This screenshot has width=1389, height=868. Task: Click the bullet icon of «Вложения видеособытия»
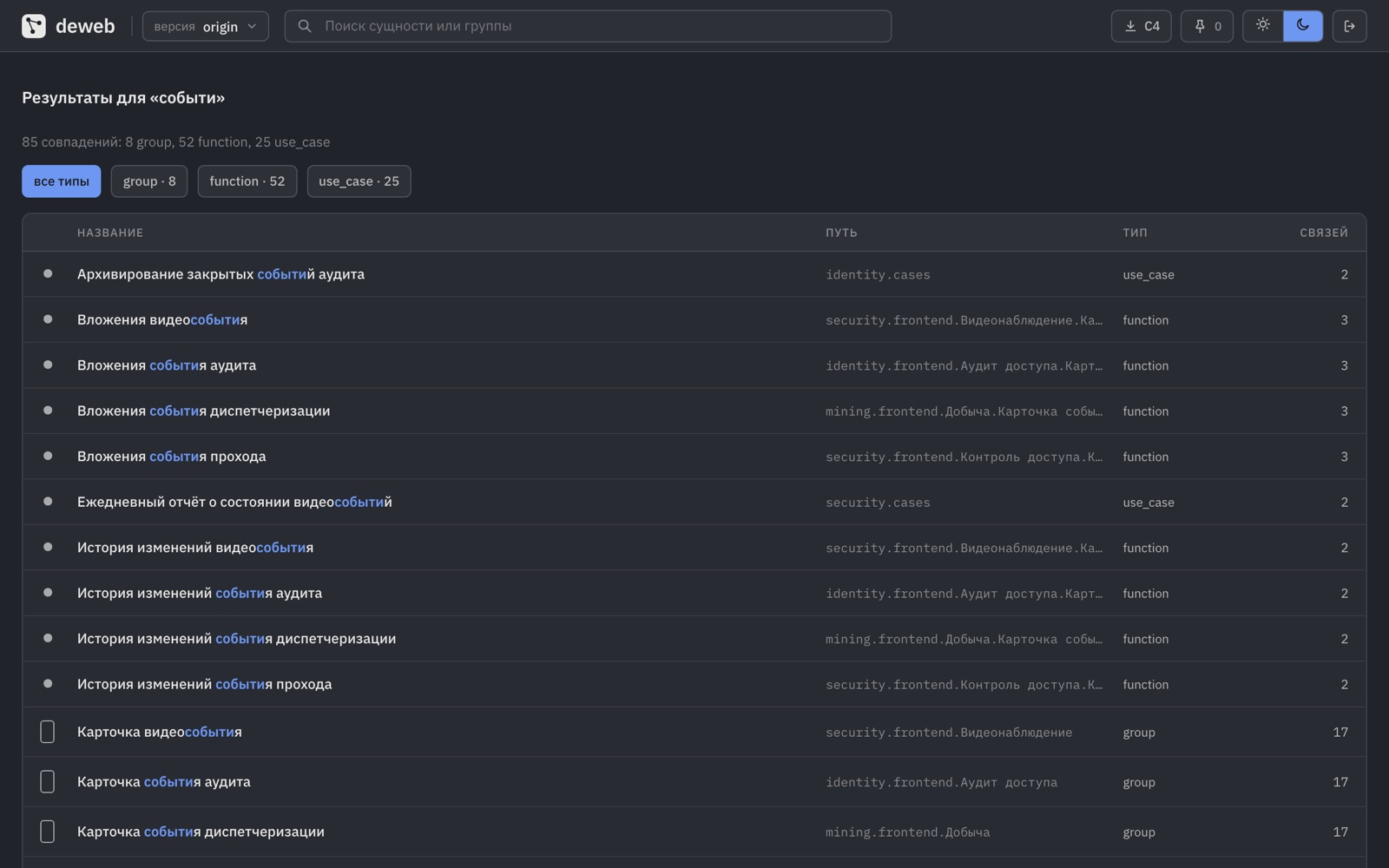(x=48, y=319)
